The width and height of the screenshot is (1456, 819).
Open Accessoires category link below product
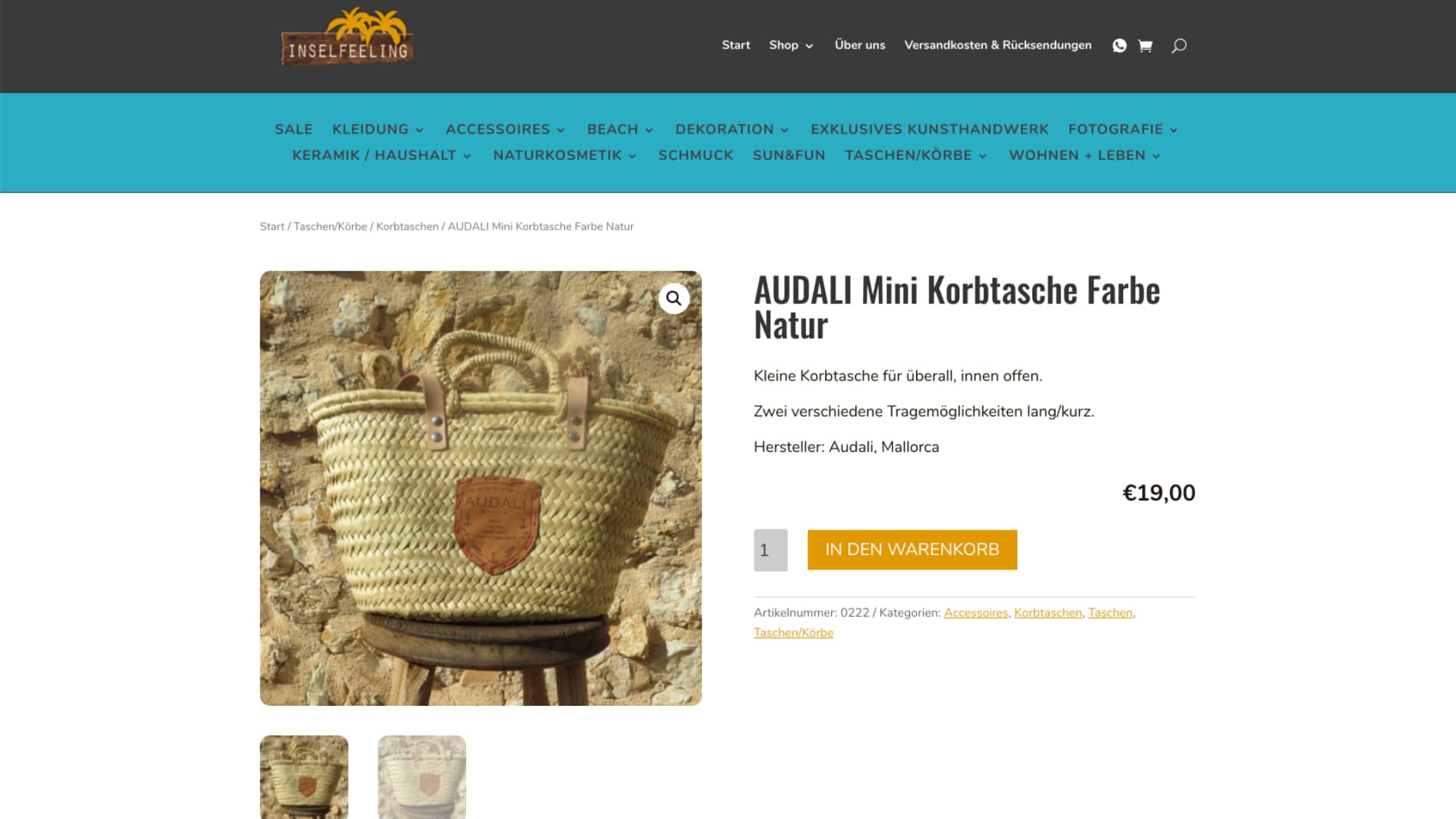(x=976, y=613)
